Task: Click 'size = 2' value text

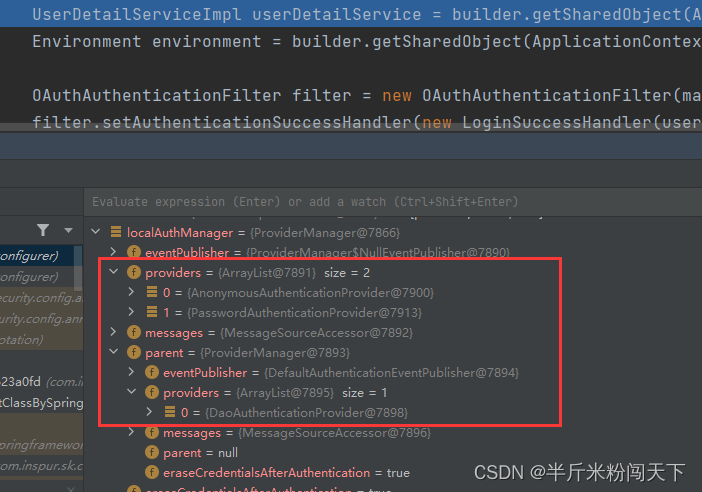Action: coord(347,273)
